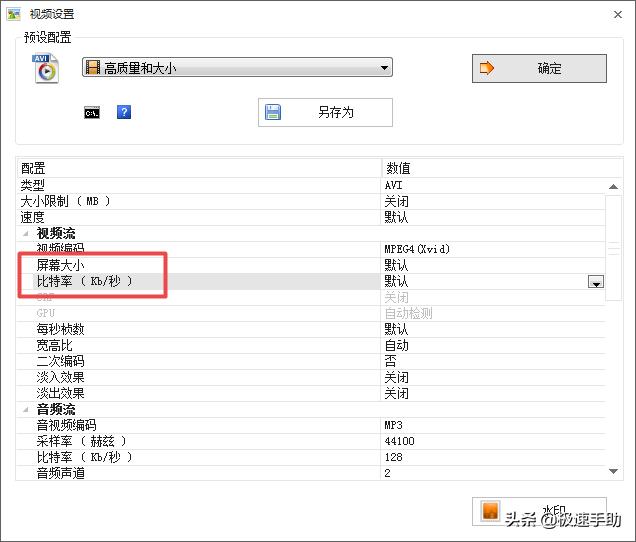636x542 pixels.
Task: Collapse the 视频流 section
Action: (x=26, y=233)
